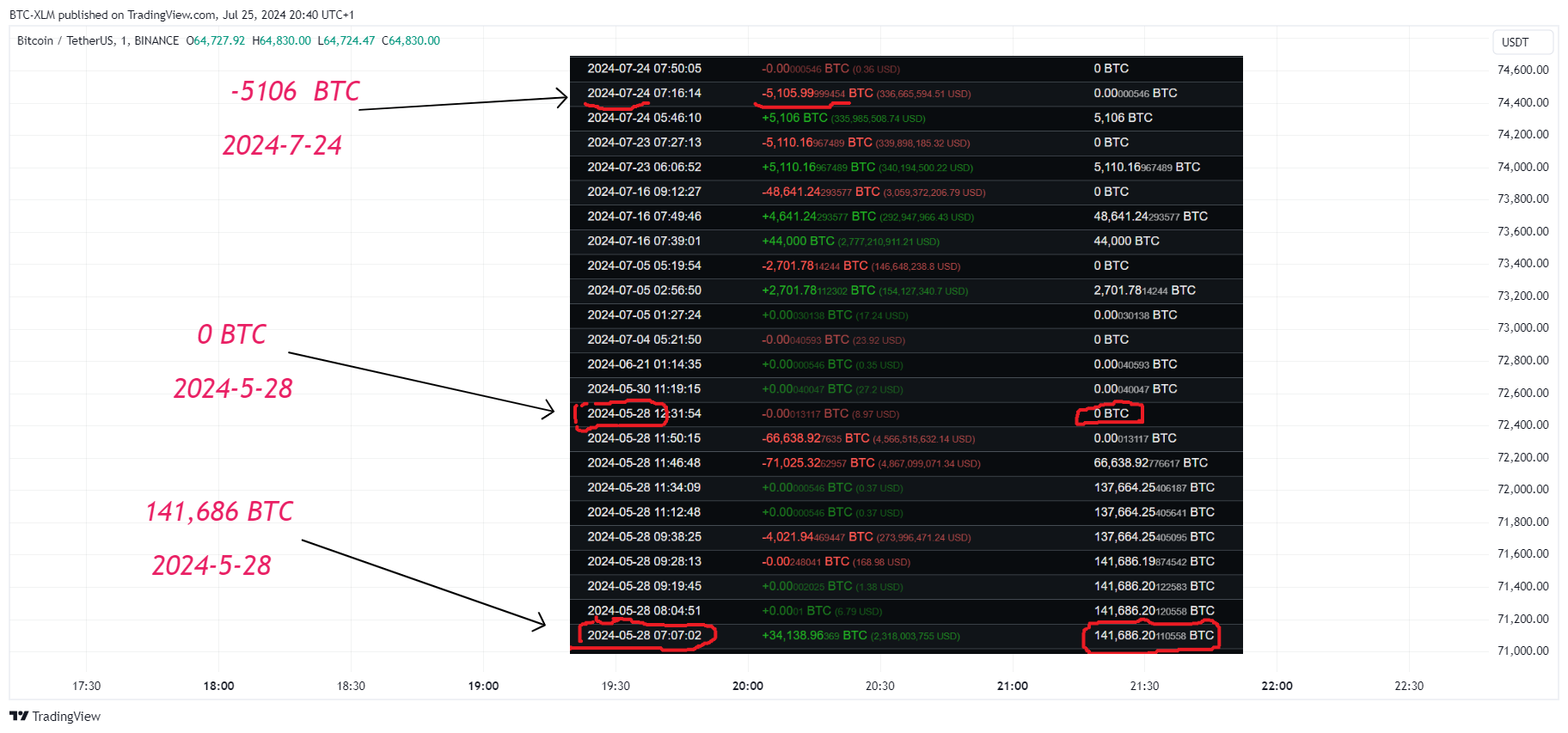This screenshot has height=733, width=1568.
Task: Click the +44,000 BTC transaction amount
Action: coord(799,241)
